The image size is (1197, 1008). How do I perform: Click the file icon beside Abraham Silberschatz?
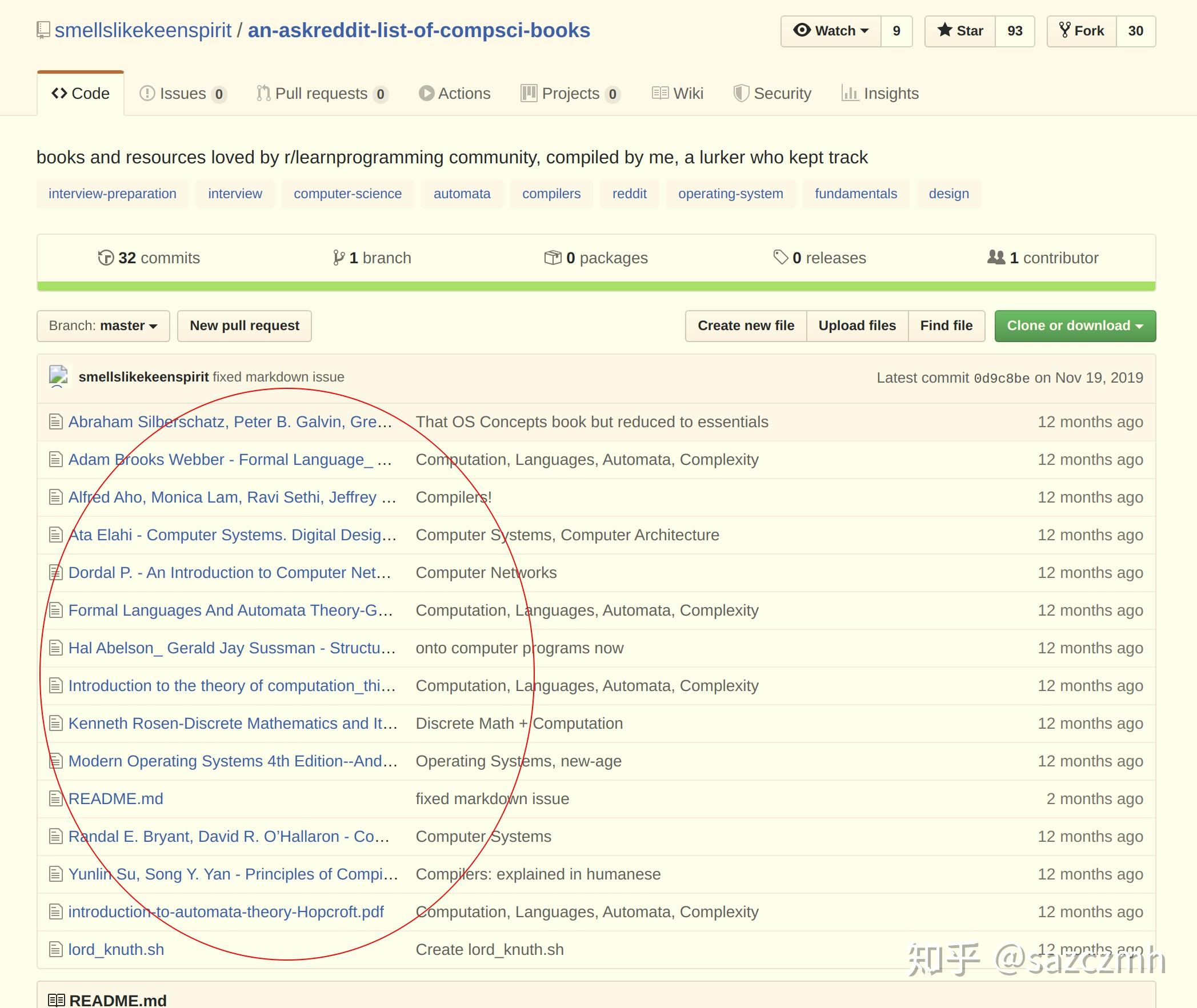coord(56,421)
